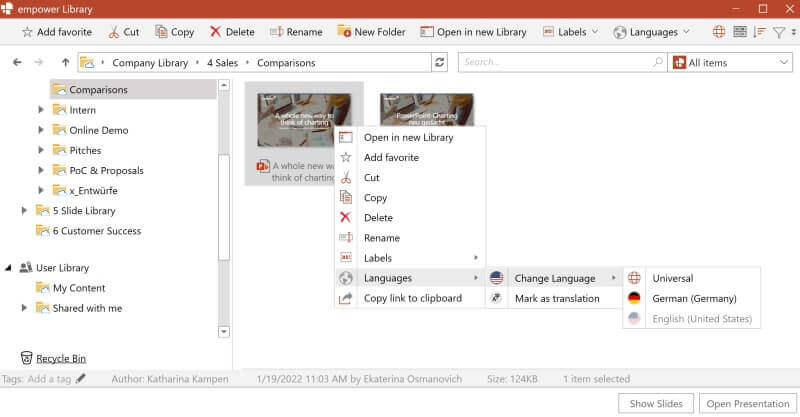The image size is (800, 417).
Task: Click the sort order icon in toolbar
Action: [x=759, y=32]
